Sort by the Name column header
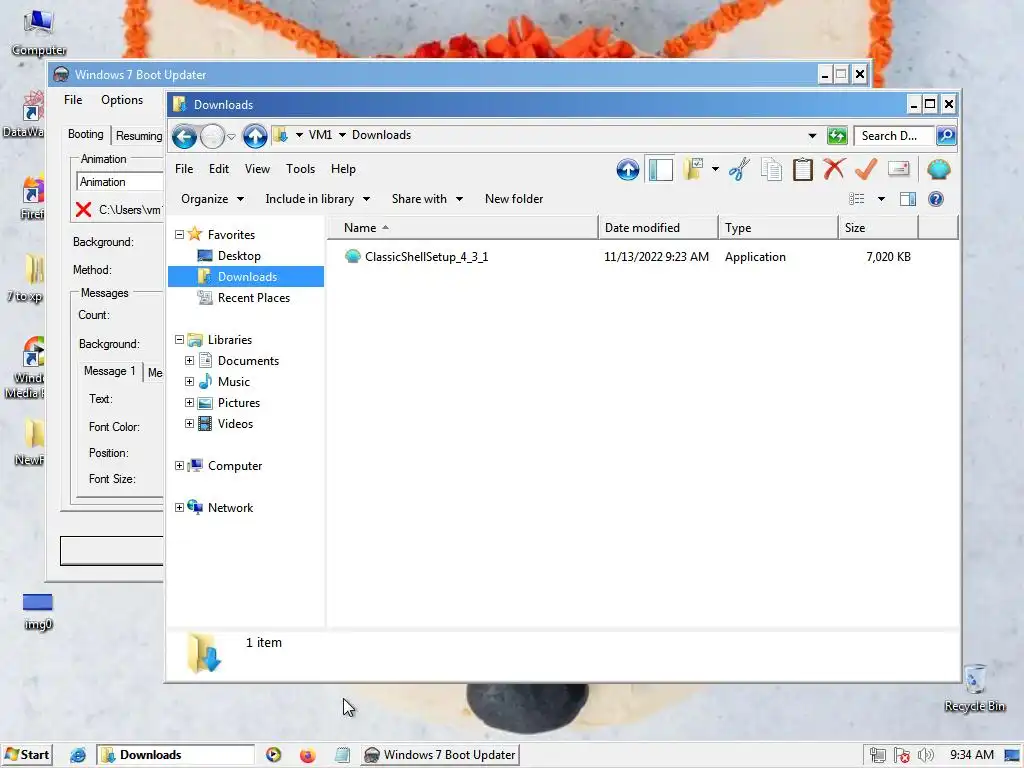The width and height of the screenshot is (1024, 768). 462,228
